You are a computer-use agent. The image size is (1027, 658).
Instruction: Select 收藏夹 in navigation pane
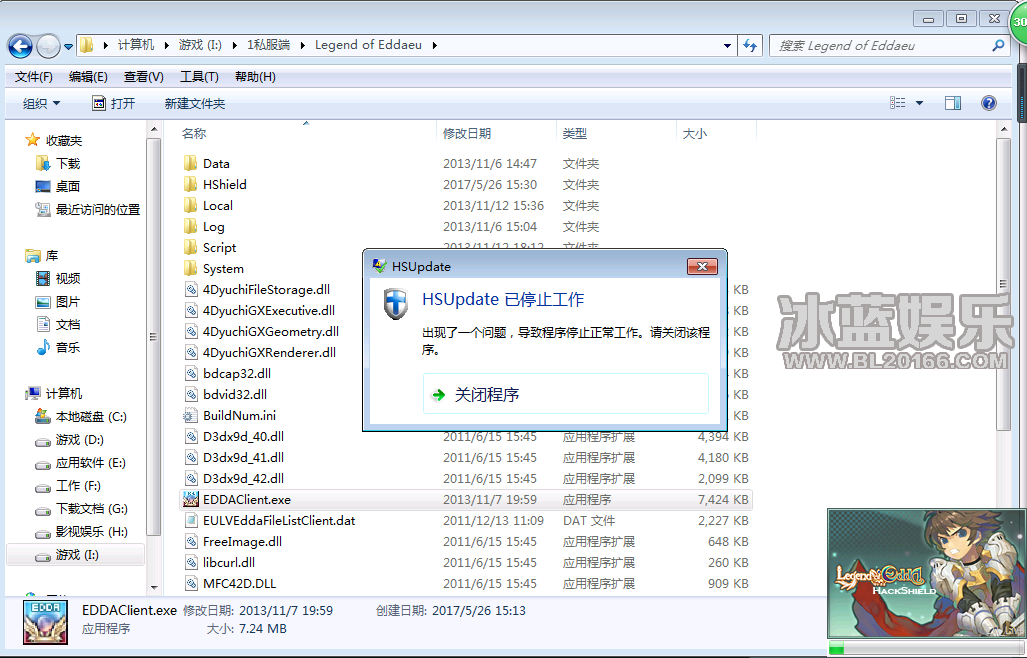[x=54, y=140]
